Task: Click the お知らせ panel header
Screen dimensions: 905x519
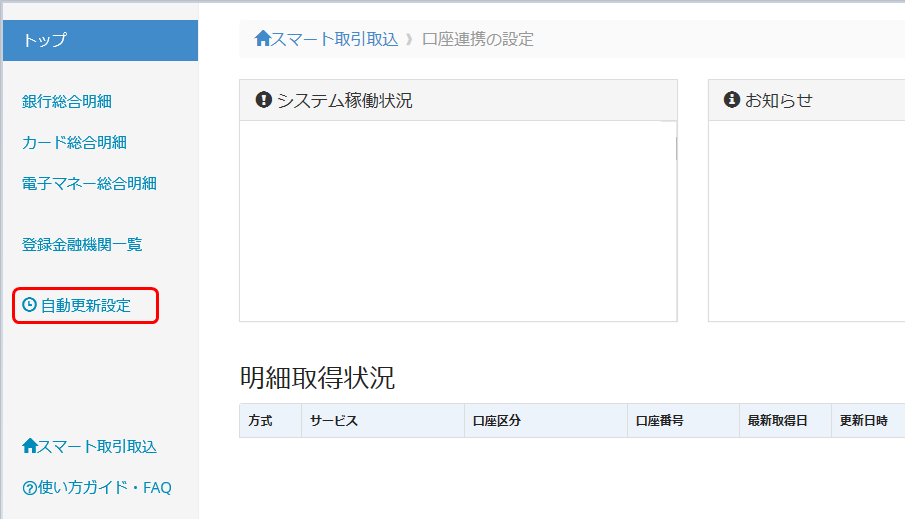Action: [x=807, y=100]
